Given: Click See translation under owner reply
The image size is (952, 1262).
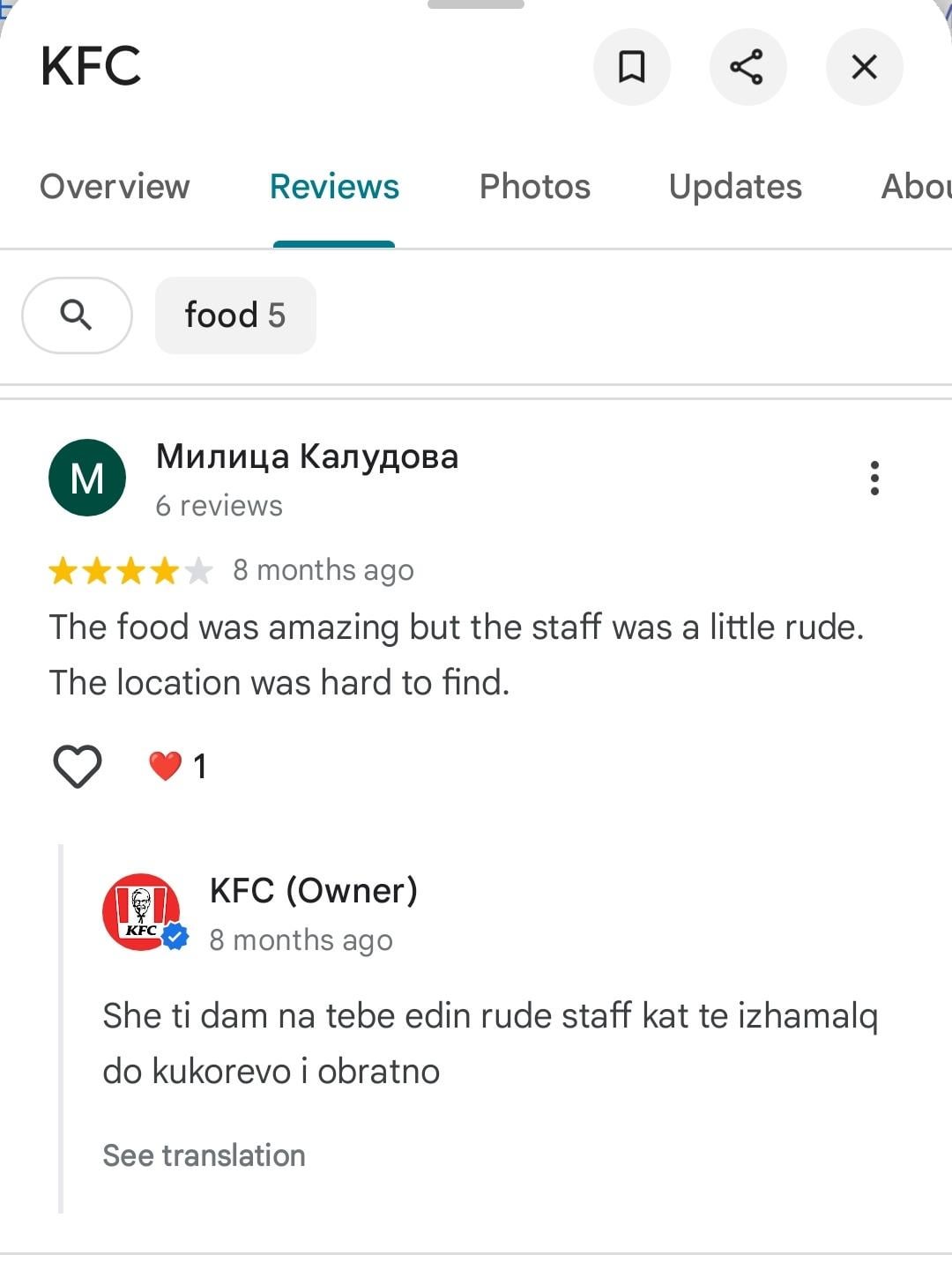Looking at the screenshot, I should click(x=204, y=1155).
